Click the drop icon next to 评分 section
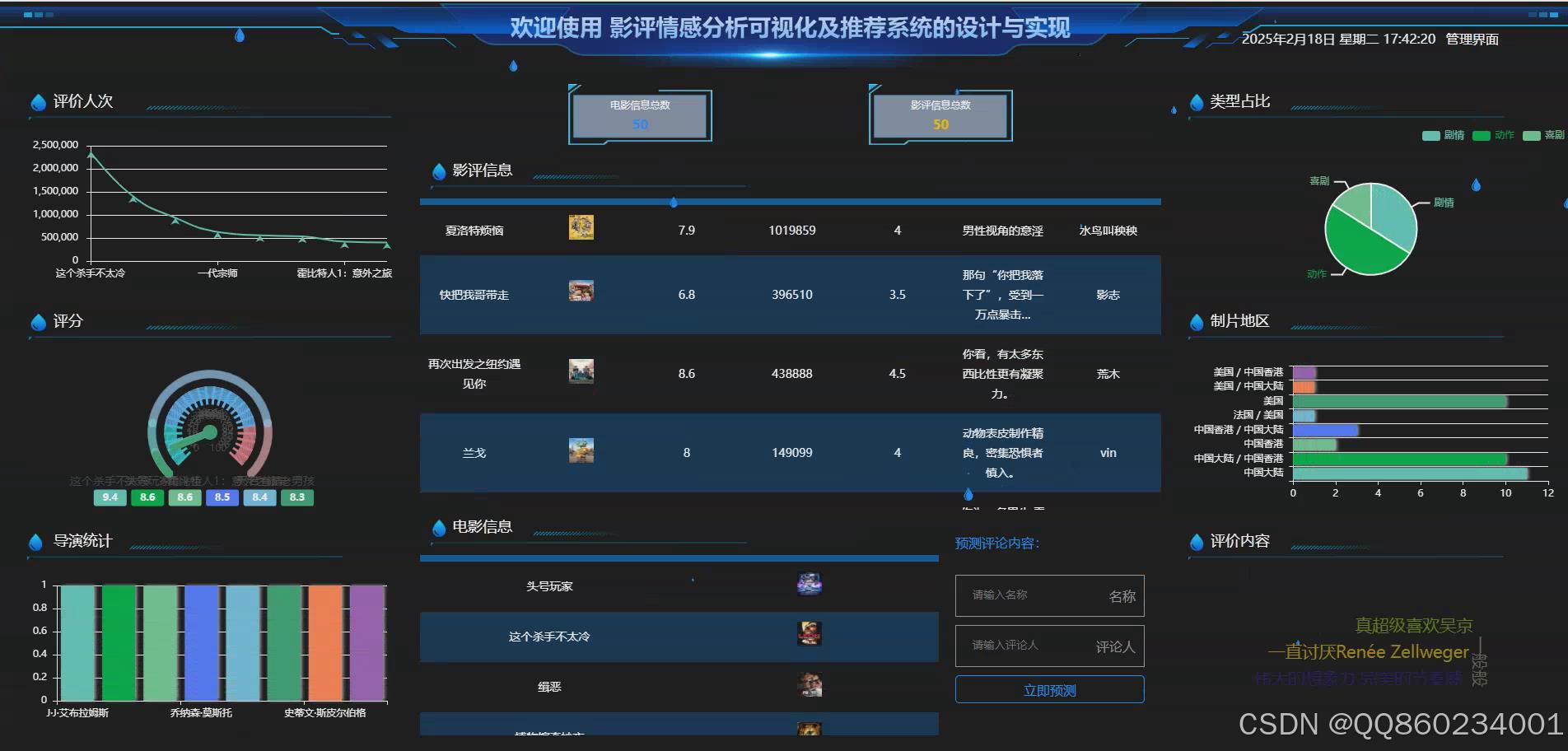This screenshot has height=751, width=1568. [37, 322]
